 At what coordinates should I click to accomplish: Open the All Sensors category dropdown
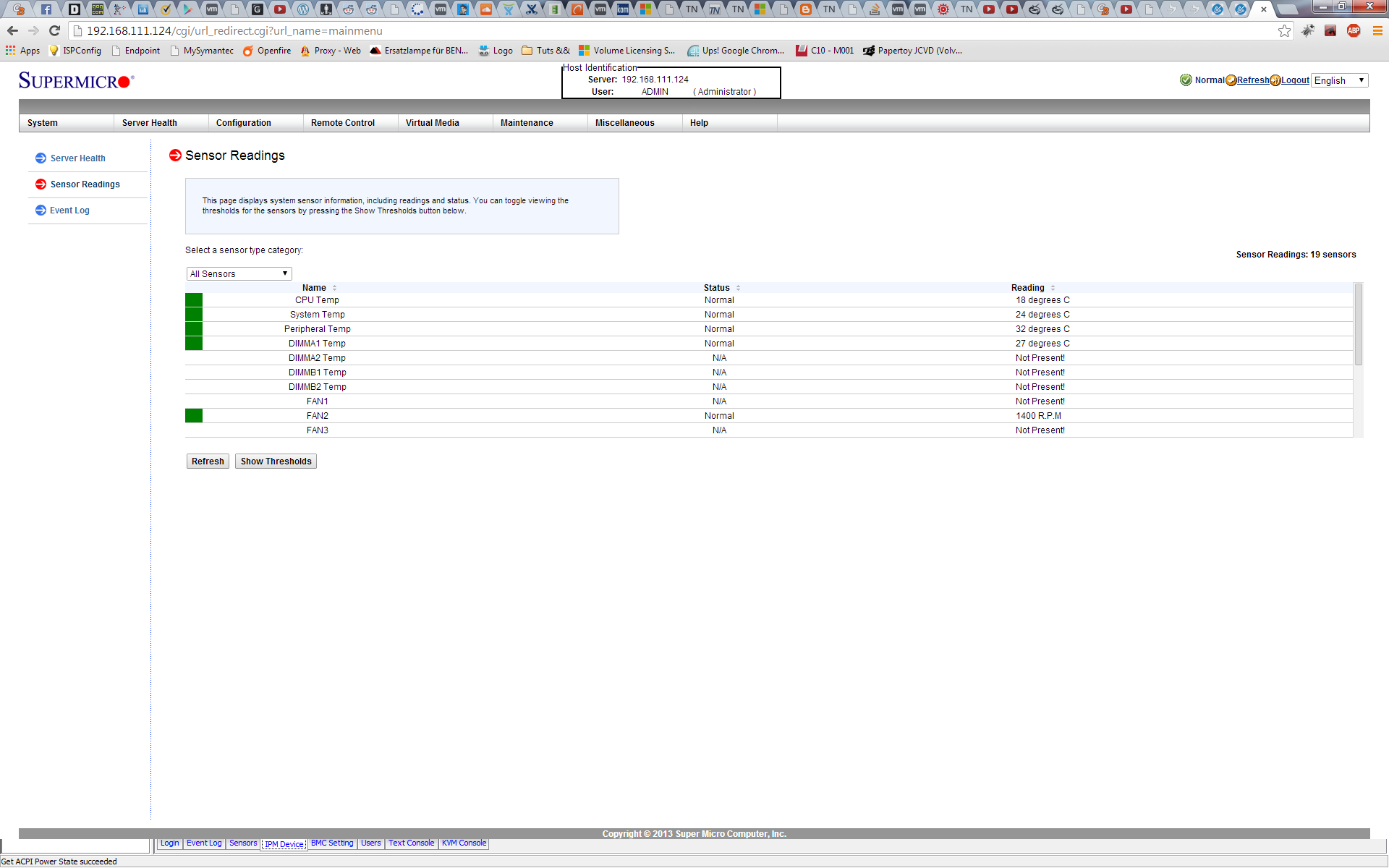[239, 274]
